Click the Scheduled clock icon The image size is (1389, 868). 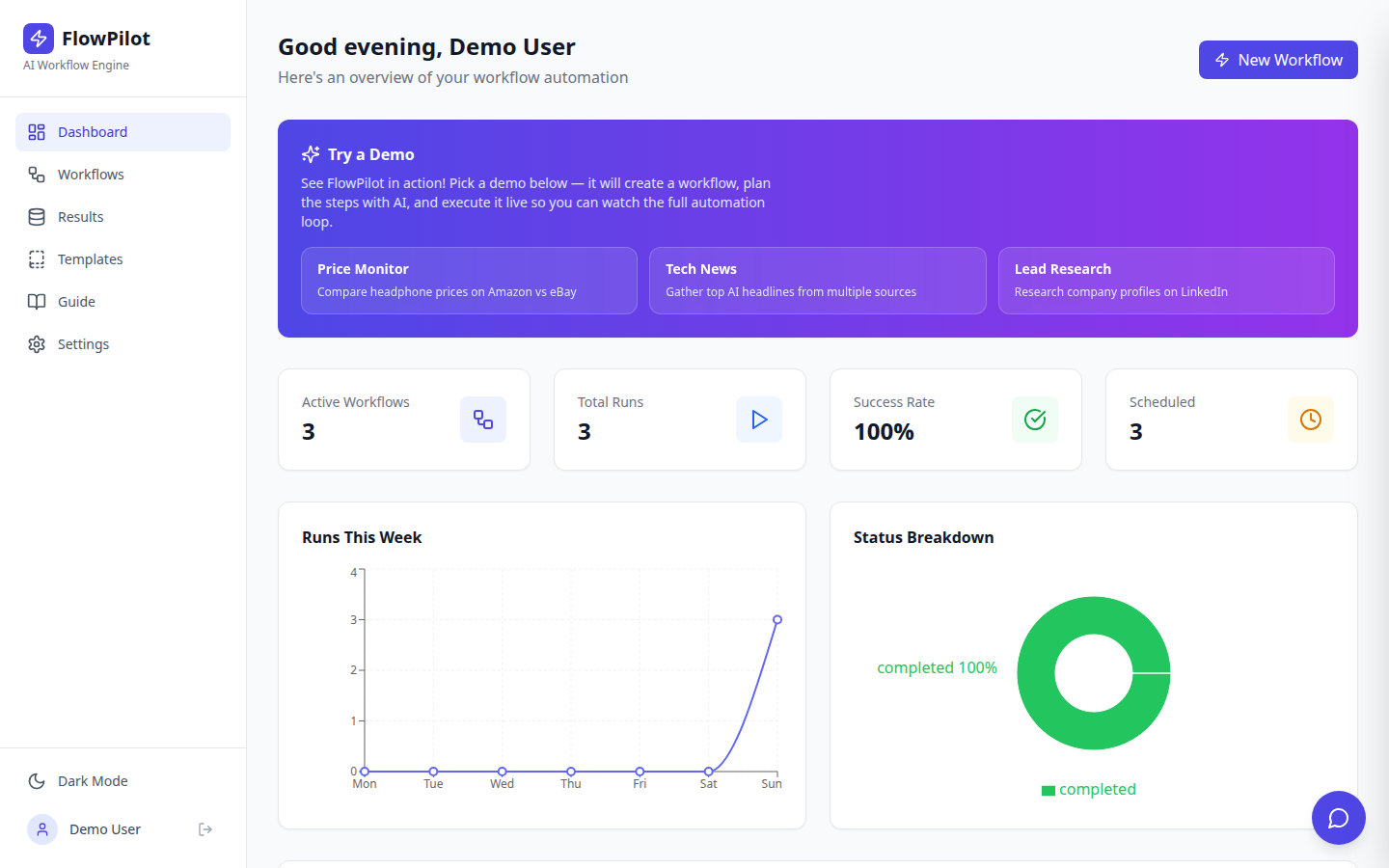(1311, 420)
